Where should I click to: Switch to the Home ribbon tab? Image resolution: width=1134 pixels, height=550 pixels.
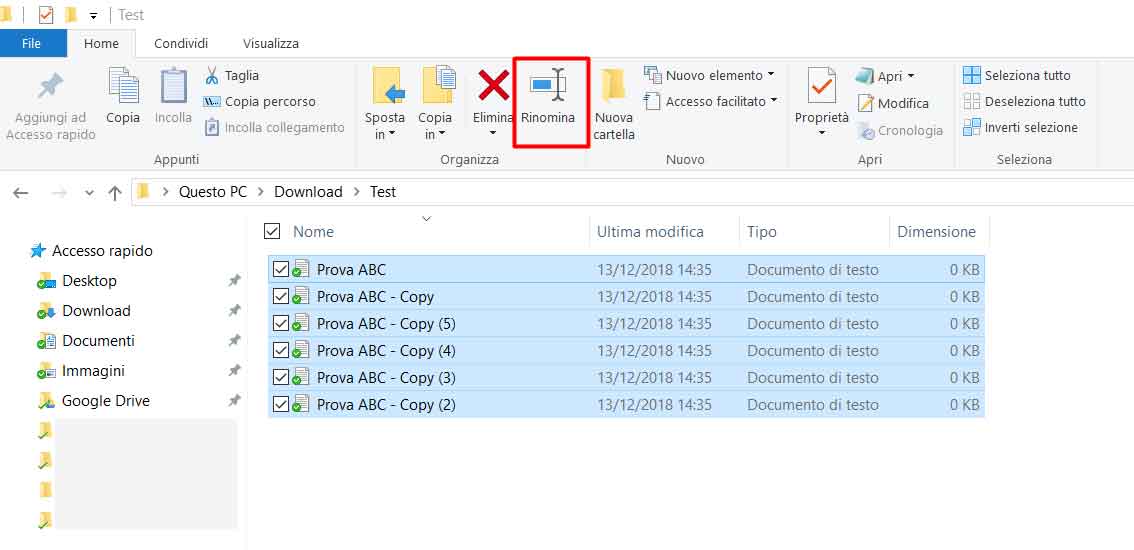tap(101, 43)
